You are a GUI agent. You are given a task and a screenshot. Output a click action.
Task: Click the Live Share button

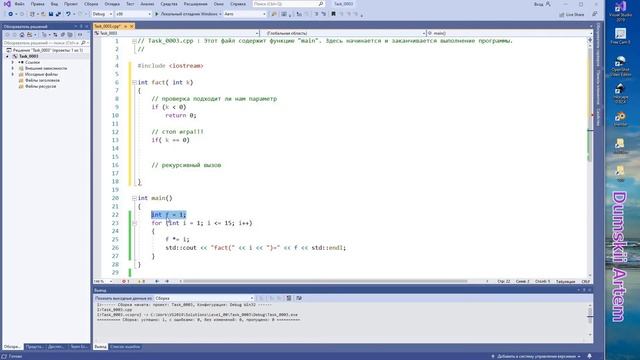(x=571, y=14)
